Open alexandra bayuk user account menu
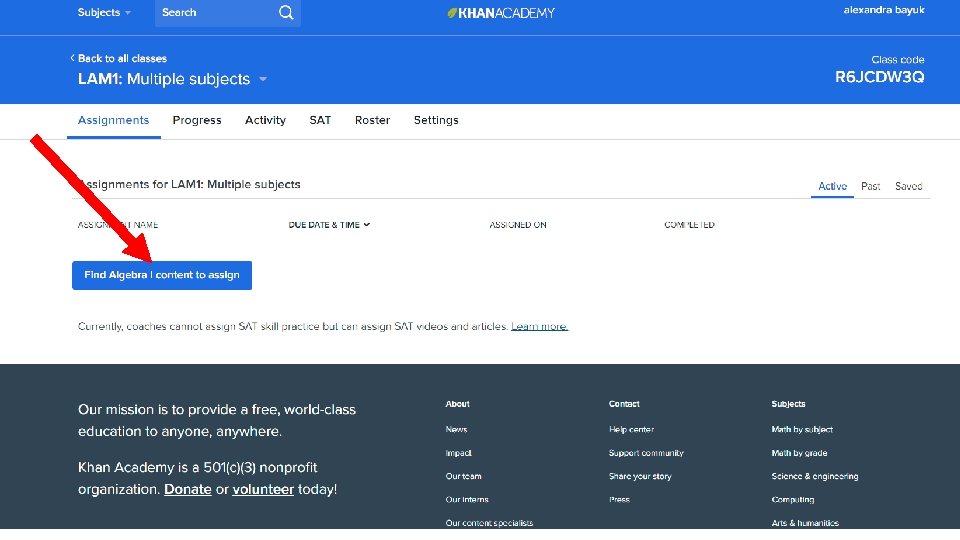Screen dimensions: 960x540 pos(883,10)
